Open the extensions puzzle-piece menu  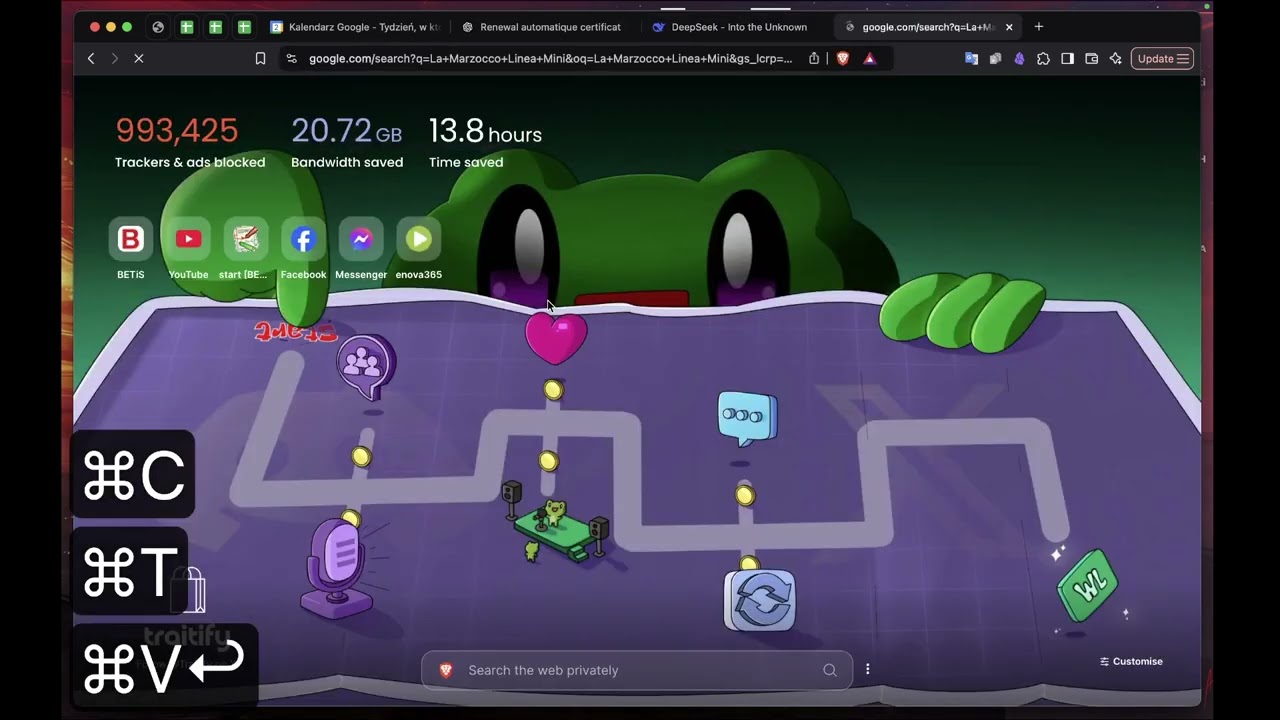point(1043,59)
